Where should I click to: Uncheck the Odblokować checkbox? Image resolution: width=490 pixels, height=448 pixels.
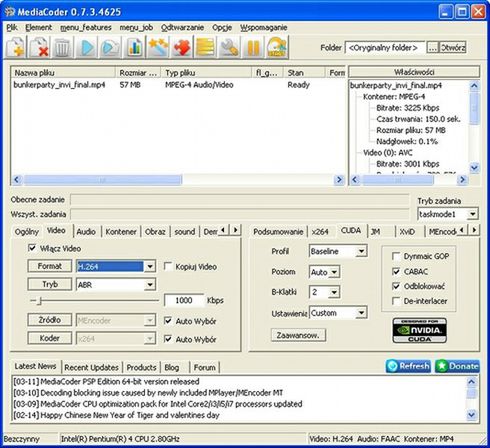[x=396, y=286]
